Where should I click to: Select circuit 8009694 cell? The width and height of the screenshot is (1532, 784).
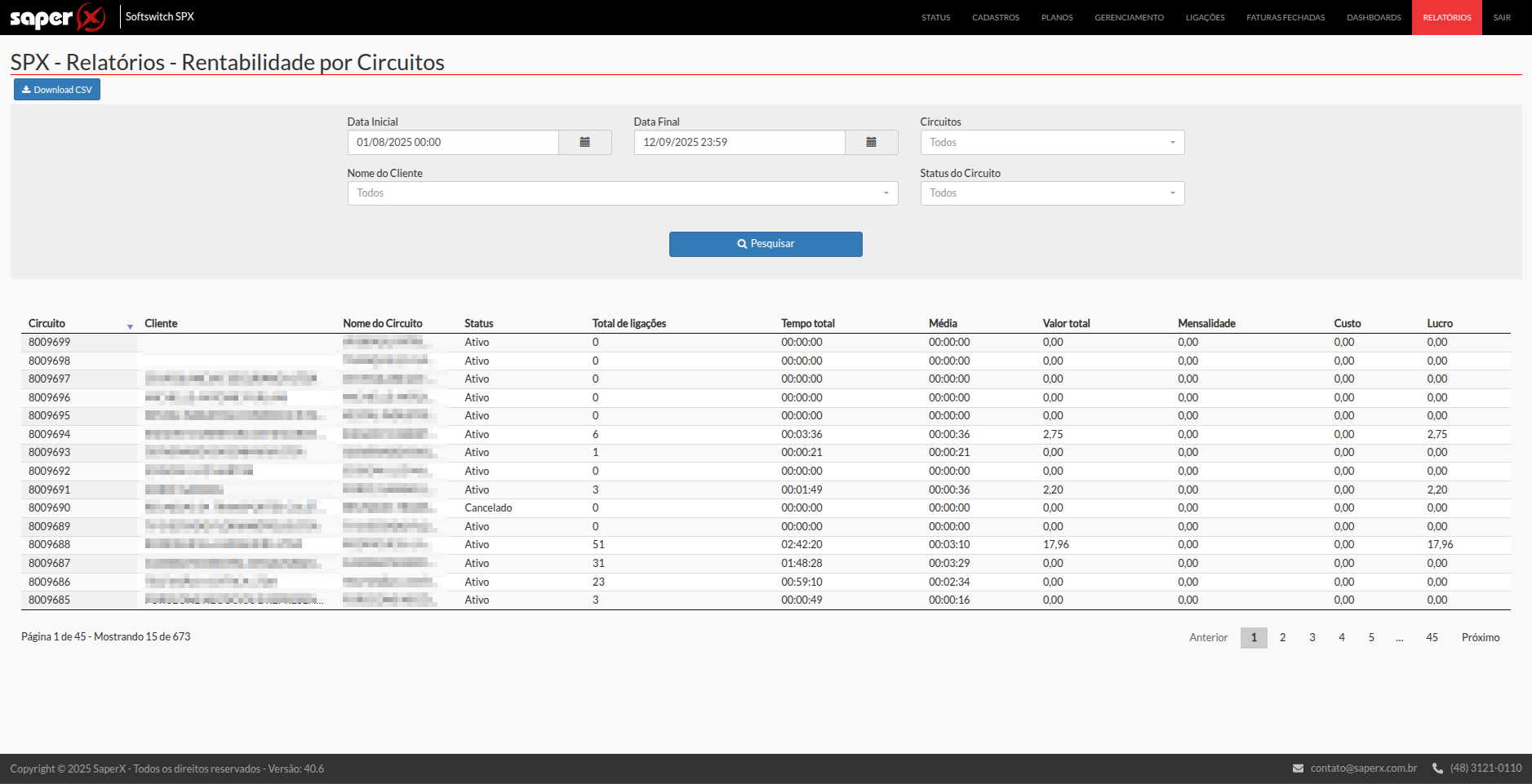[x=49, y=435]
